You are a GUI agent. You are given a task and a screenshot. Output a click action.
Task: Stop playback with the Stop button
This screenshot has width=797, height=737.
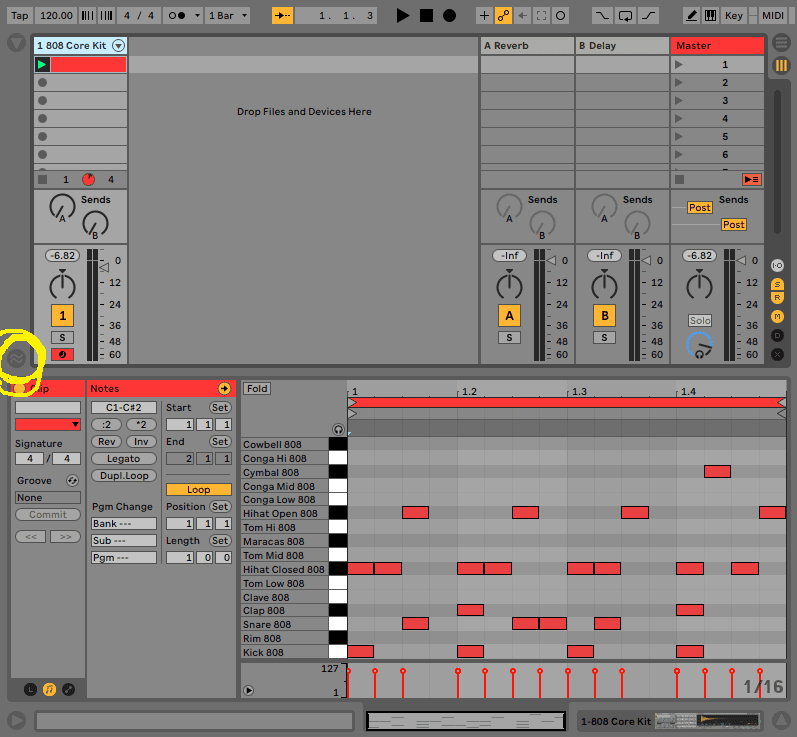pos(426,15)
